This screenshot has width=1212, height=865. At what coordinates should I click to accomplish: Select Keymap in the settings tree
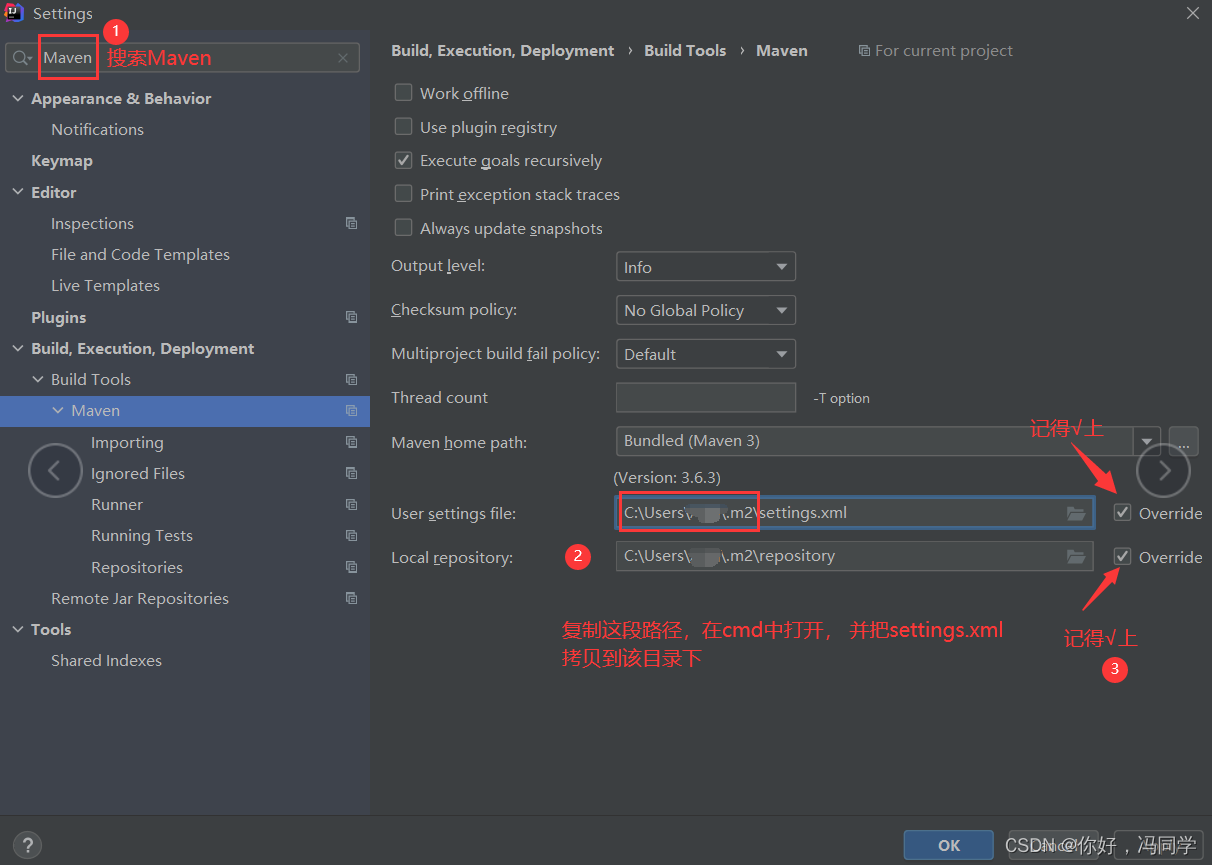coord(62,160)
